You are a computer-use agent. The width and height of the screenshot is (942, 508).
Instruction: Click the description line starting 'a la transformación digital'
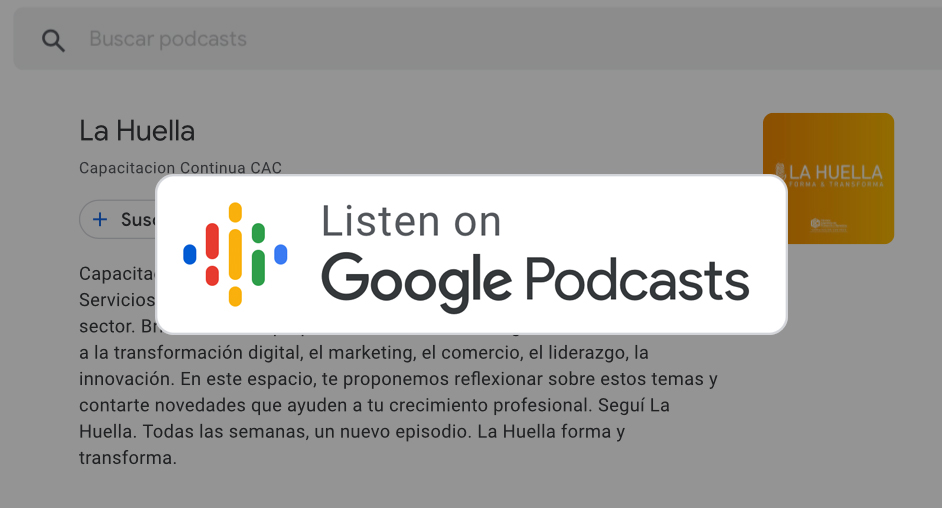363,352
